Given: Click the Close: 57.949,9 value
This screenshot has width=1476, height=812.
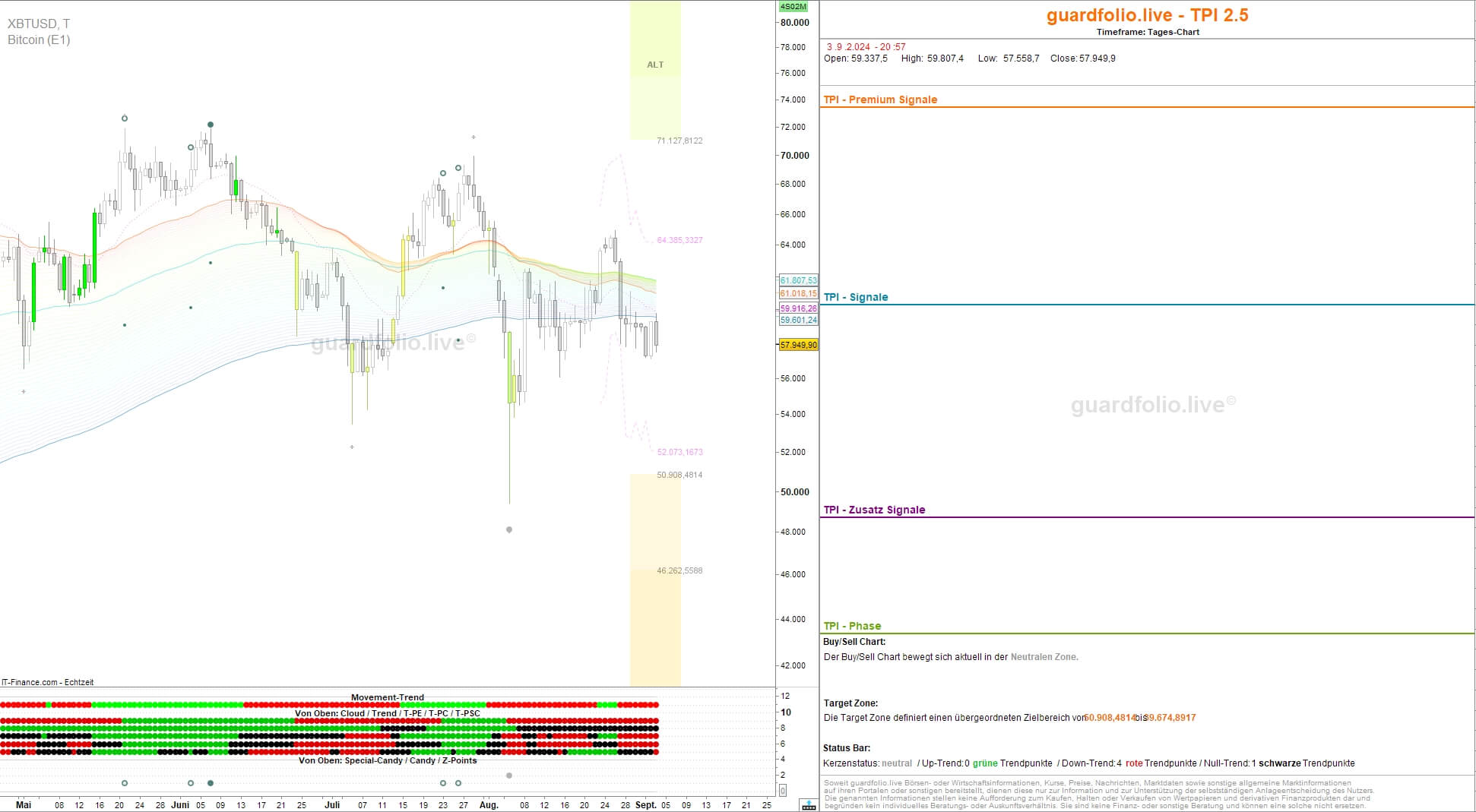Looking at the screenshot, I should point(1083,58).
